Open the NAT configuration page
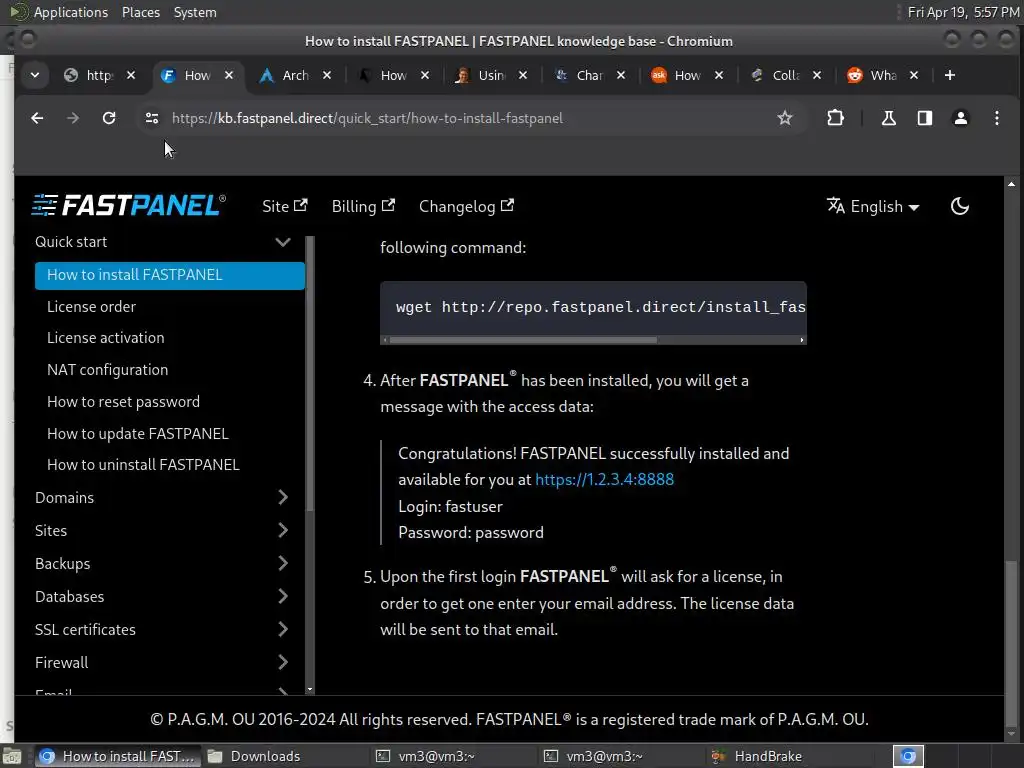Screen dimensions: 1024x768 108,370
